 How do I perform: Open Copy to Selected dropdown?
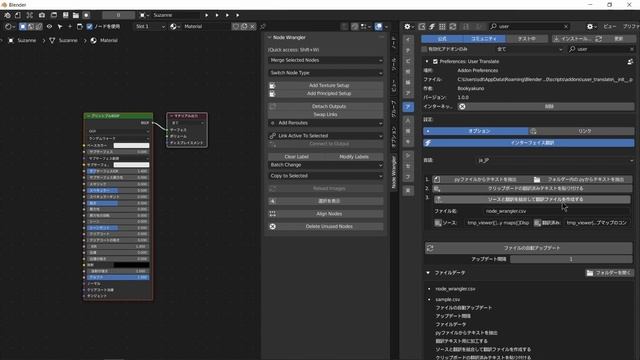(x=326, y=176)
